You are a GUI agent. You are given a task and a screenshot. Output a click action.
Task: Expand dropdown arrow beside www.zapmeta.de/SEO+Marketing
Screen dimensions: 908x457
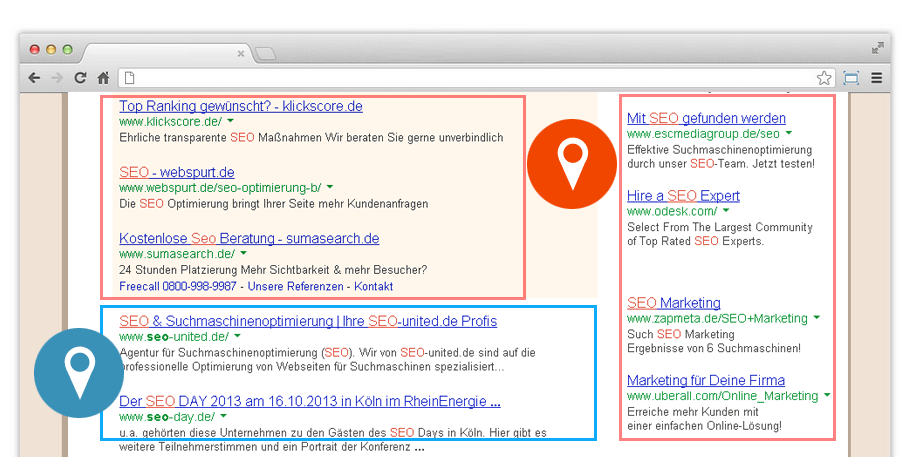(x=817, y=317)
